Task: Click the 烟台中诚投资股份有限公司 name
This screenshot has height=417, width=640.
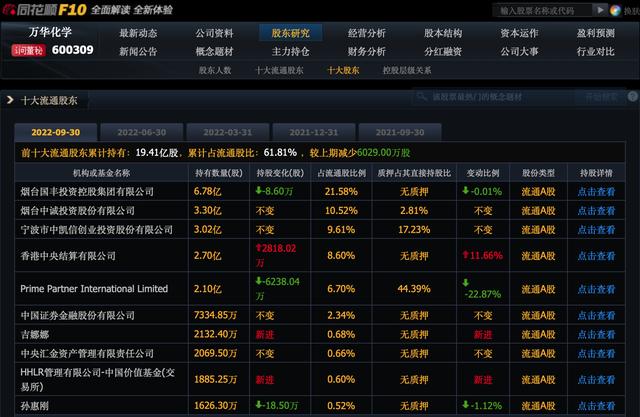Action: (78, 211)
